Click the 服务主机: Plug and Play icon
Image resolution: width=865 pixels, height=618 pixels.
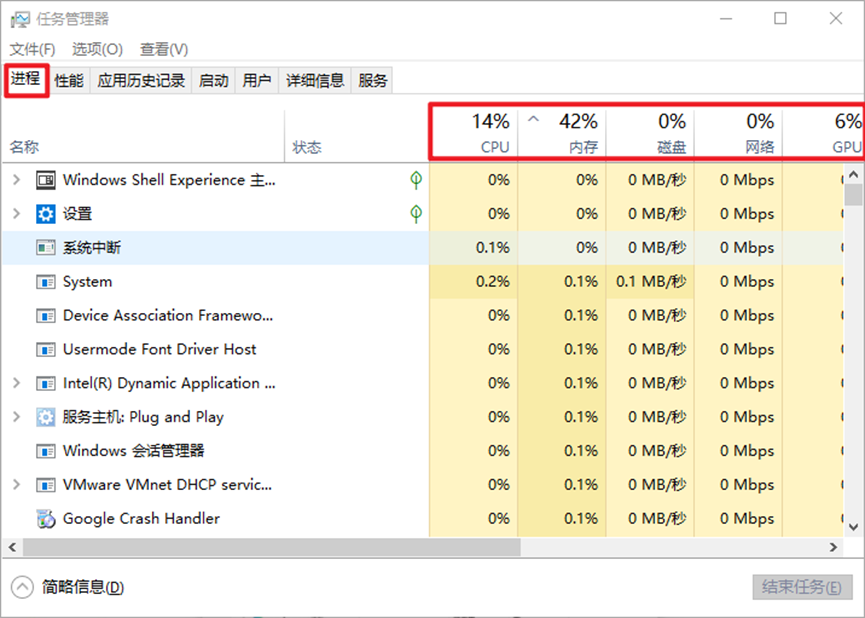click(x=46, y=417)
